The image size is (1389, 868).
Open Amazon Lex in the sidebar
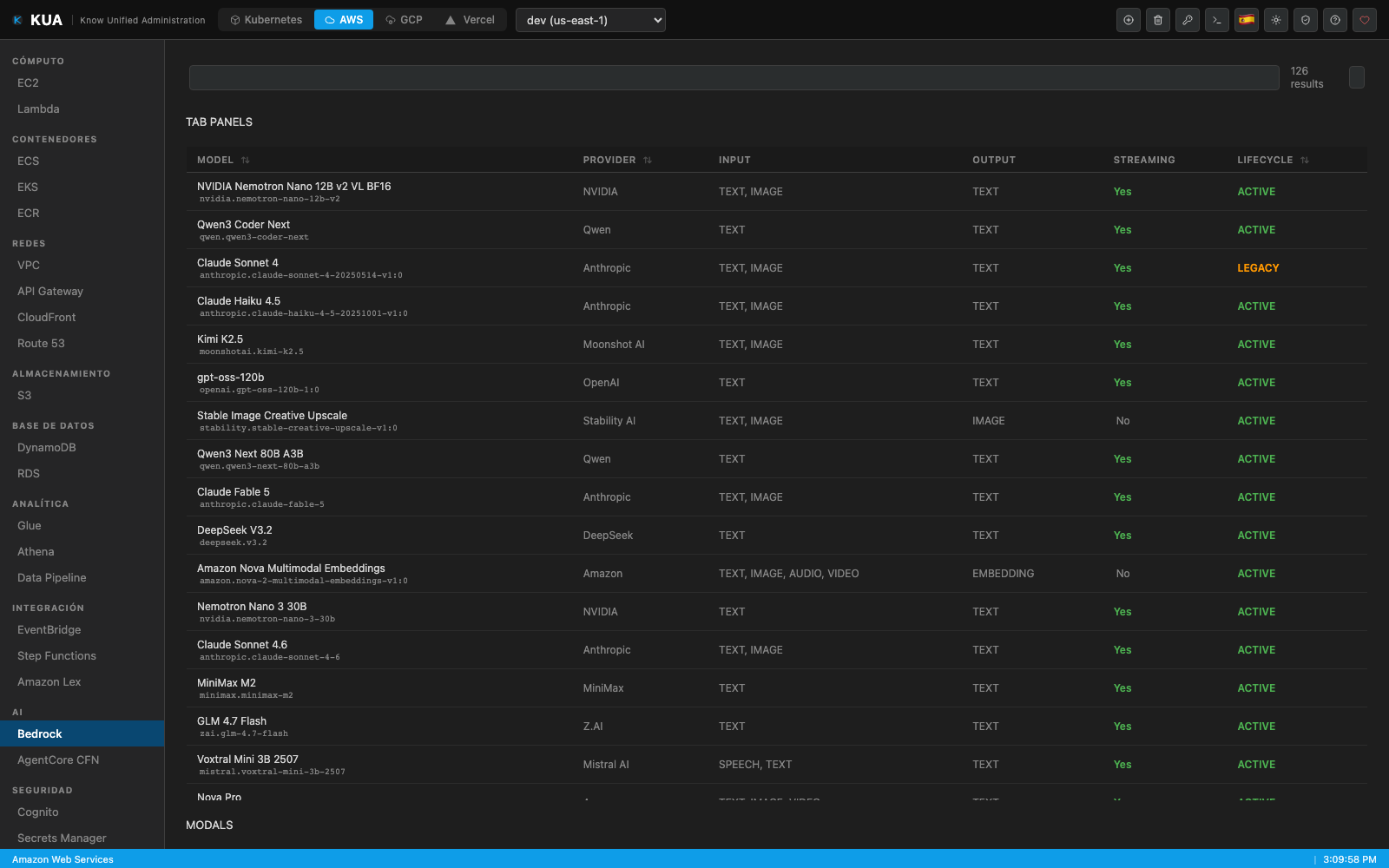(82, 682)
